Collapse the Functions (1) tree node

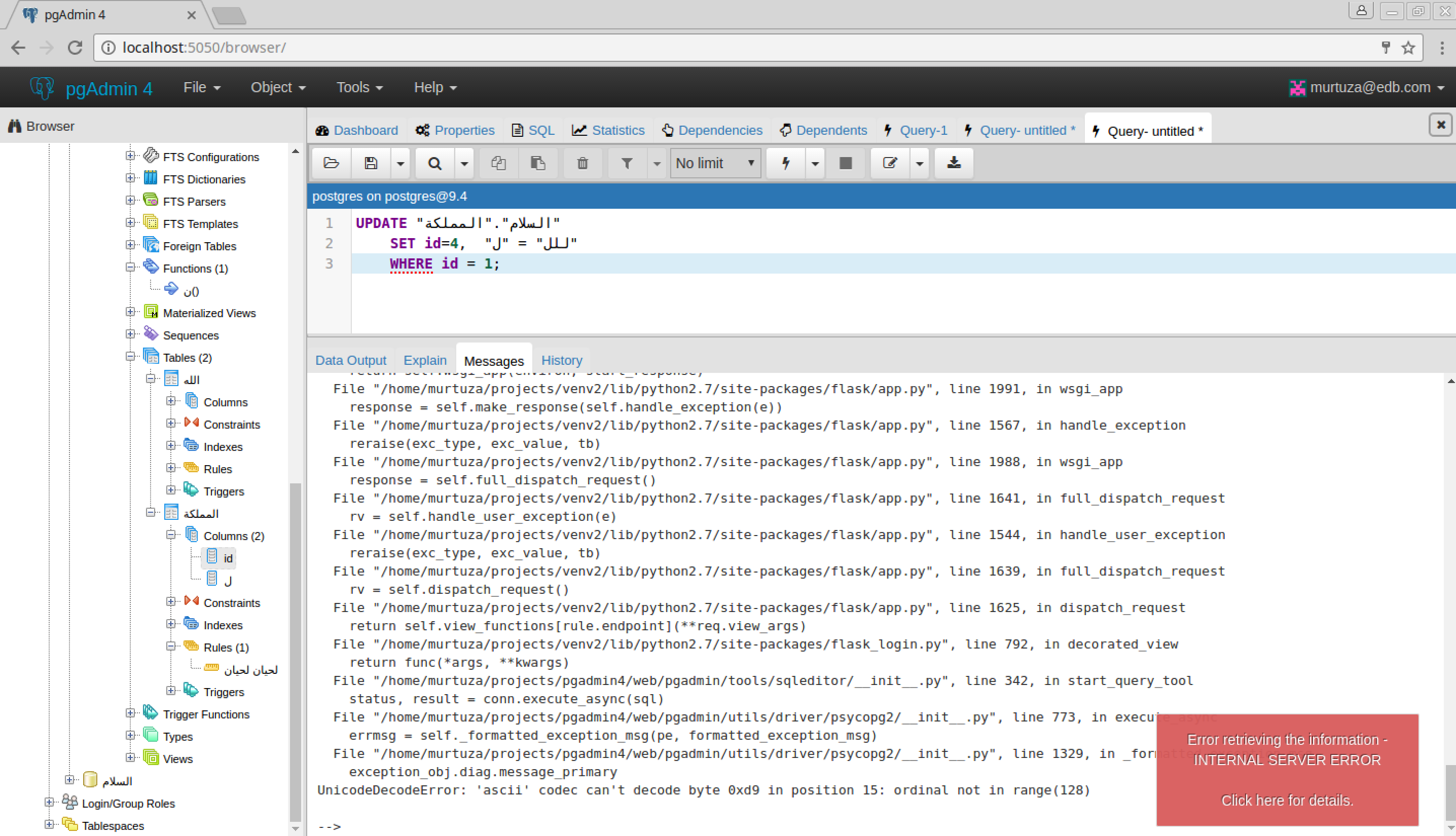130,268
